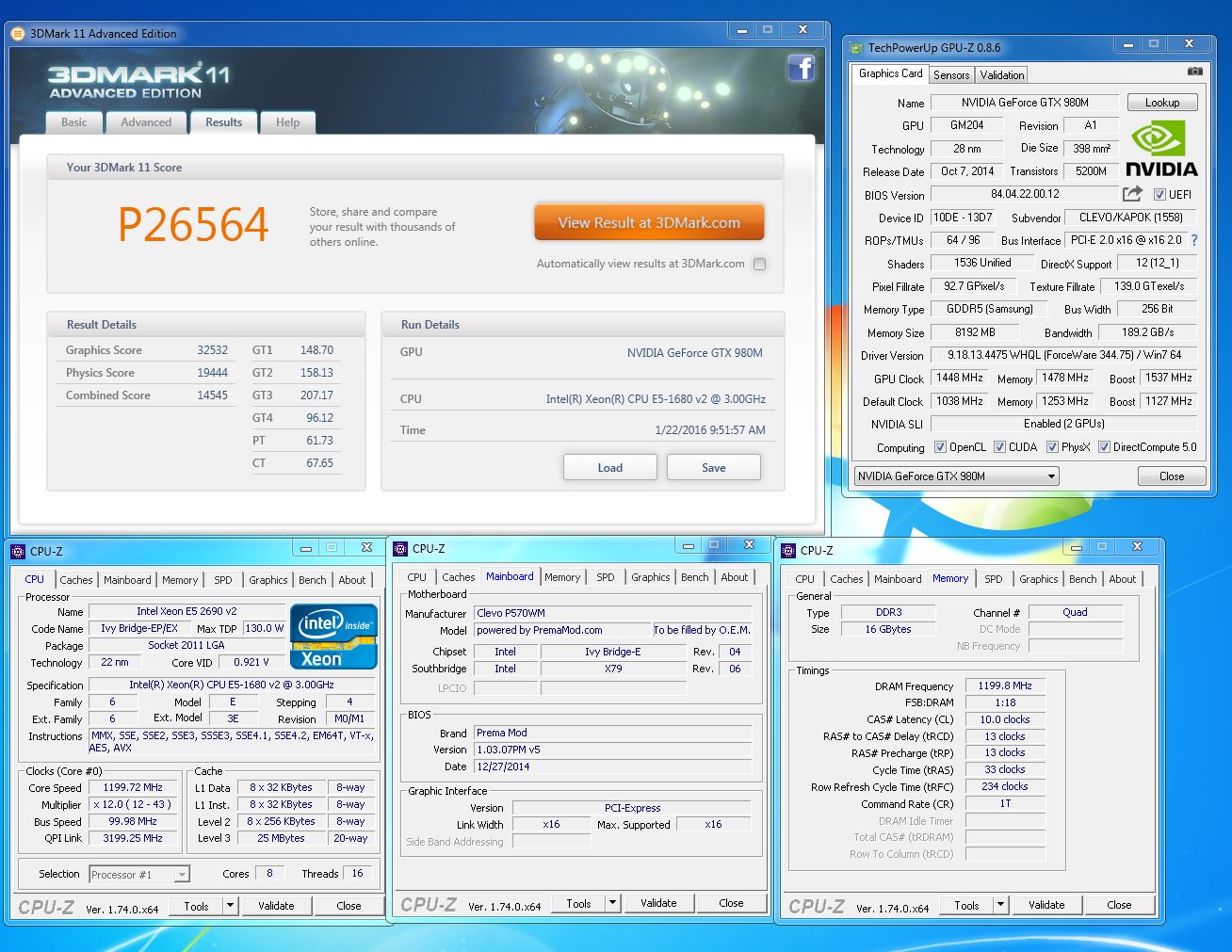Image resolution: width=1232 pixels, height=952 pixels.
Task: Switch to the Advanced tab in 3DMark
Action: (146, 122)
